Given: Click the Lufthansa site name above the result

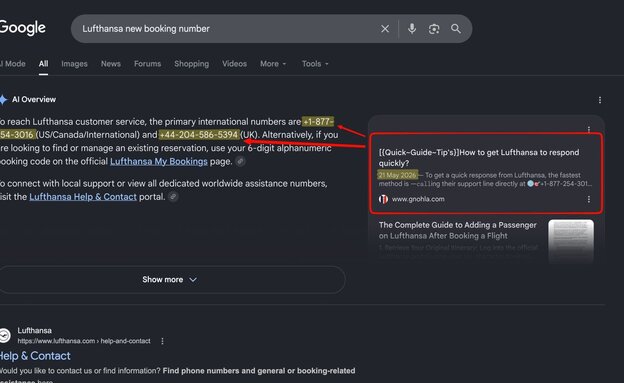Looking at the screenshot, I should [35, 330].
